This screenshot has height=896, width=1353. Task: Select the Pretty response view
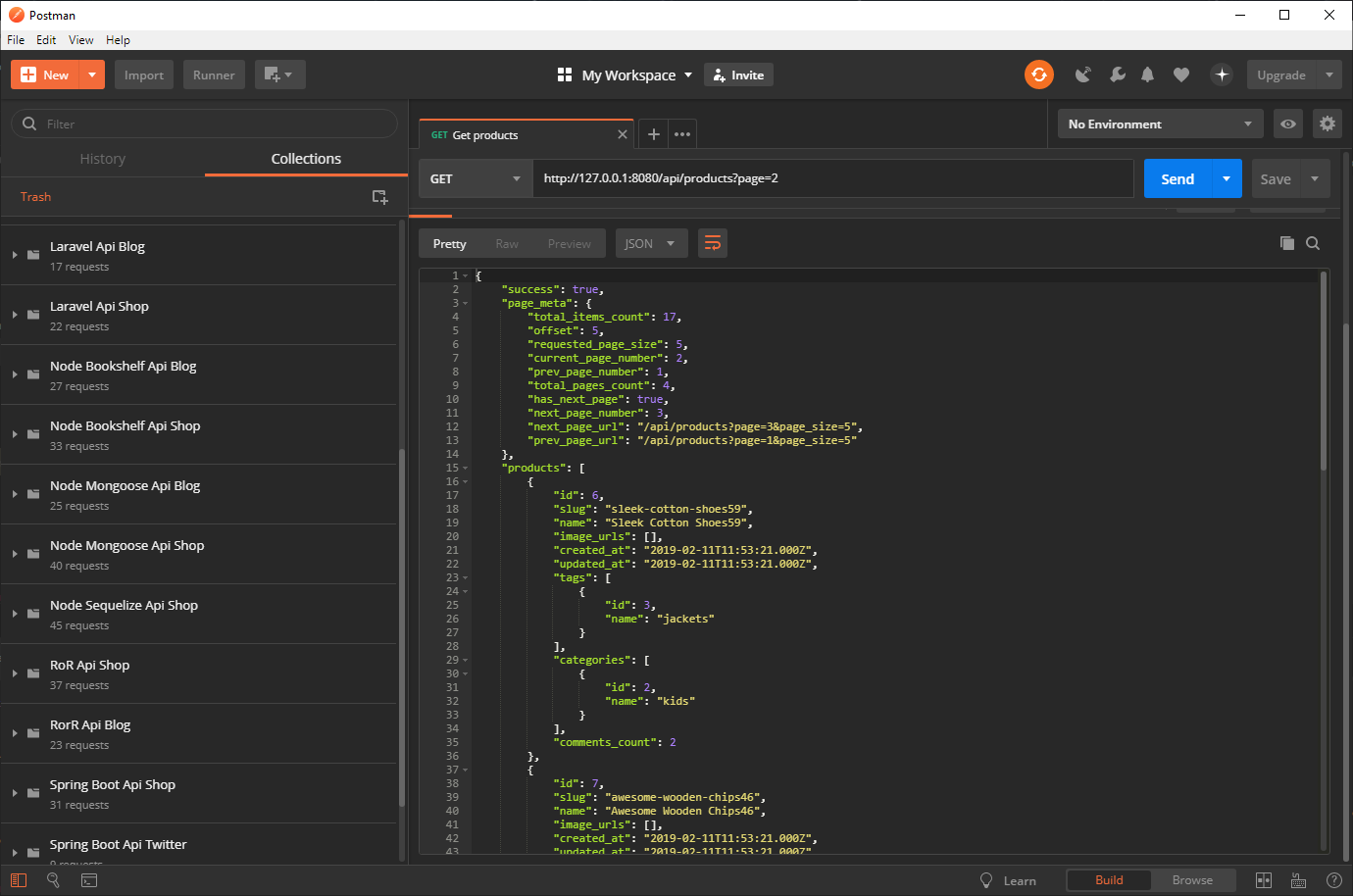pos(450,243)
